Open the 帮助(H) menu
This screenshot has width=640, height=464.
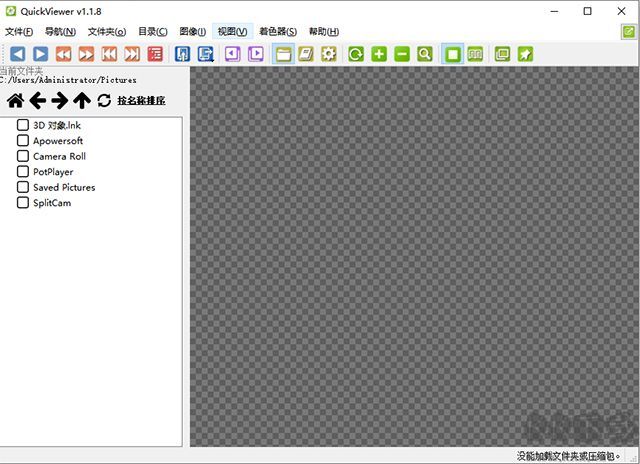pyautogui.click(x=323, y=31)
